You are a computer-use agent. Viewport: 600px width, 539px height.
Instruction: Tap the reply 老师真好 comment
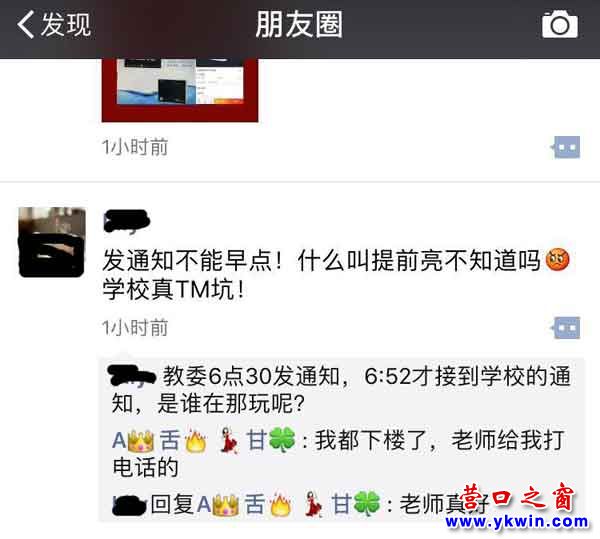tap(444, 505)
